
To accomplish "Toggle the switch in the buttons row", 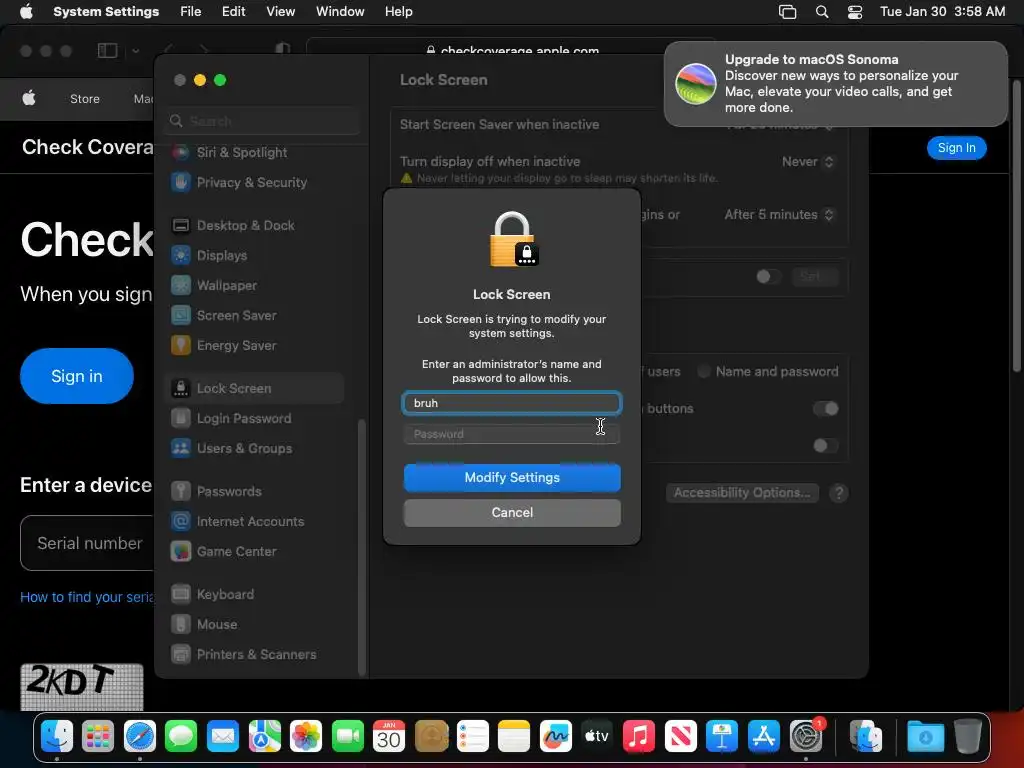I will [x=825, y=409].
